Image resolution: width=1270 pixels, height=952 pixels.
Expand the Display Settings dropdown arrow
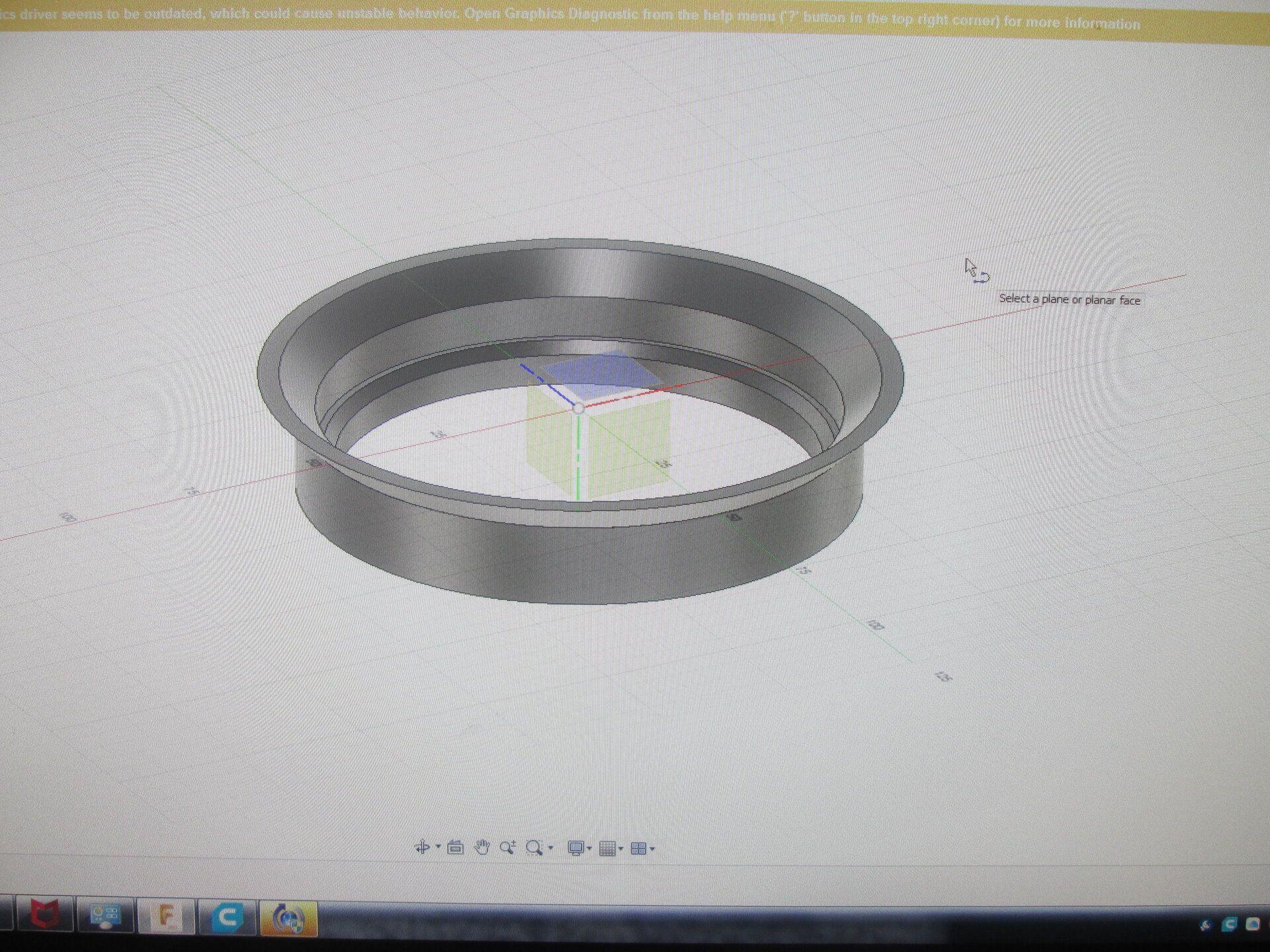pyautogui.click(x=589, y=849)
